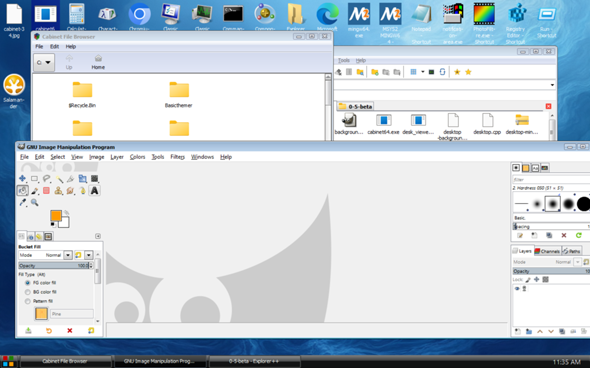Select the Zoom magnifier tool
The width and height of the screenshot is (590, 368).
[x=35, y=203]
